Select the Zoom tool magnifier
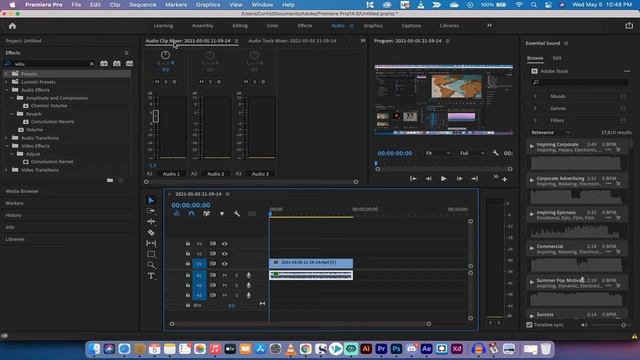Screen dimensions: 640x360 (151, 265)
